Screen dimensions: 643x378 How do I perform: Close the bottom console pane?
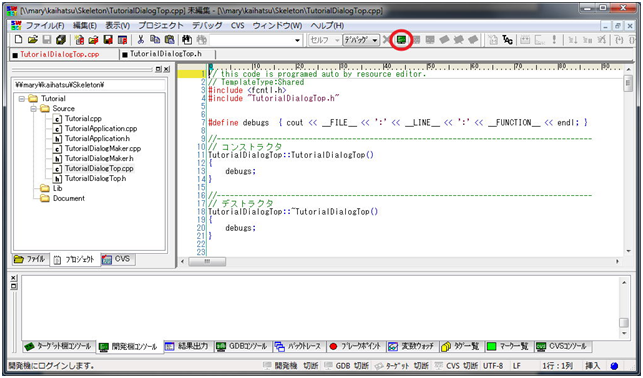point(14,278)
